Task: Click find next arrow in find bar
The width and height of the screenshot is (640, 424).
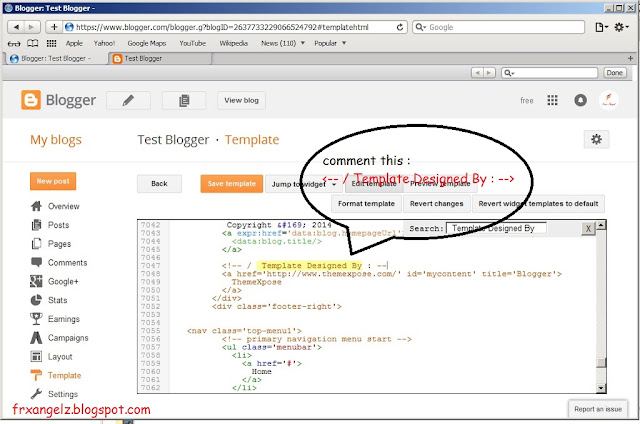Action: pyautogui.click(x=489, y=73)
